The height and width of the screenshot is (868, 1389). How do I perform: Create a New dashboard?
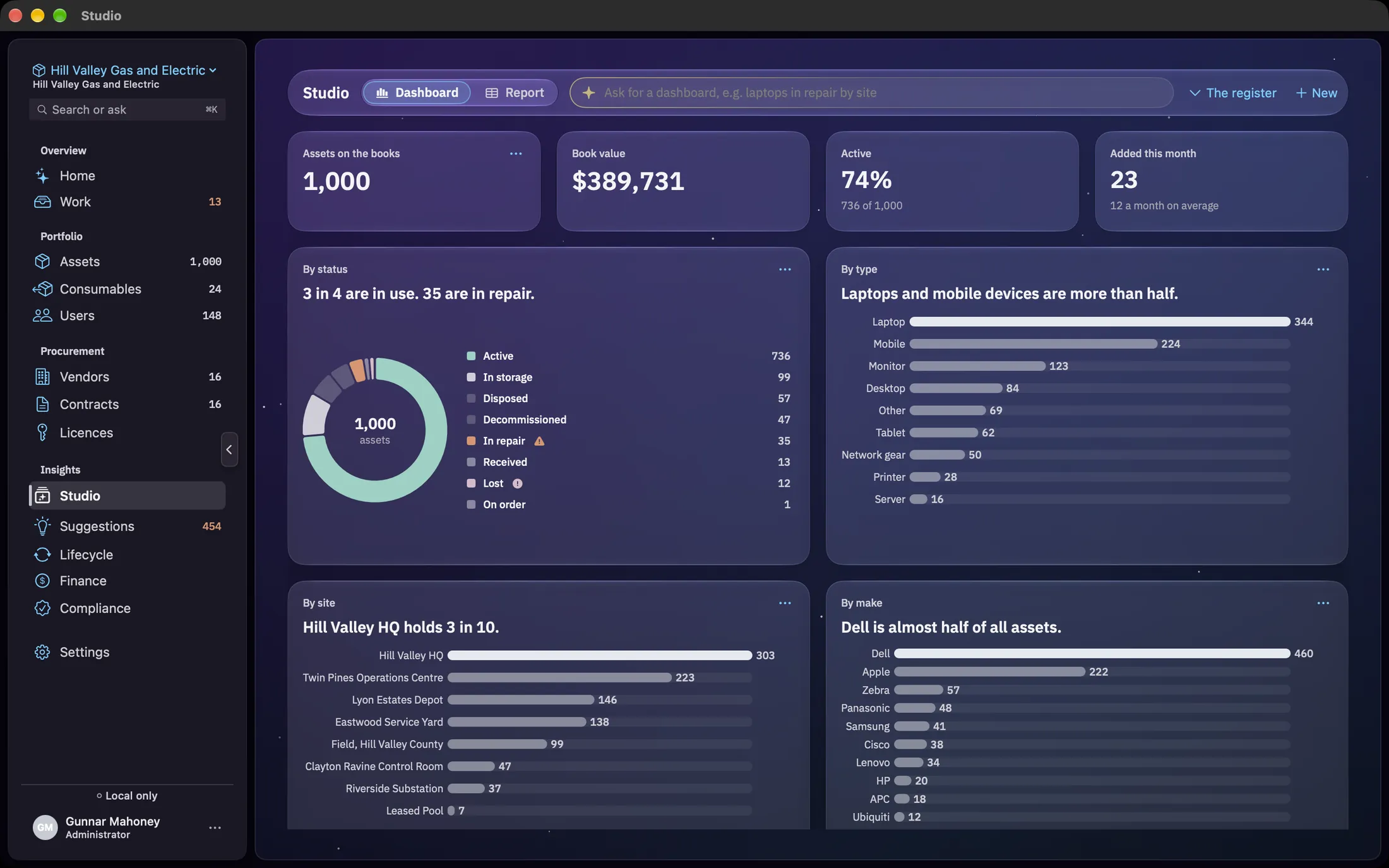pos(1316,93)
